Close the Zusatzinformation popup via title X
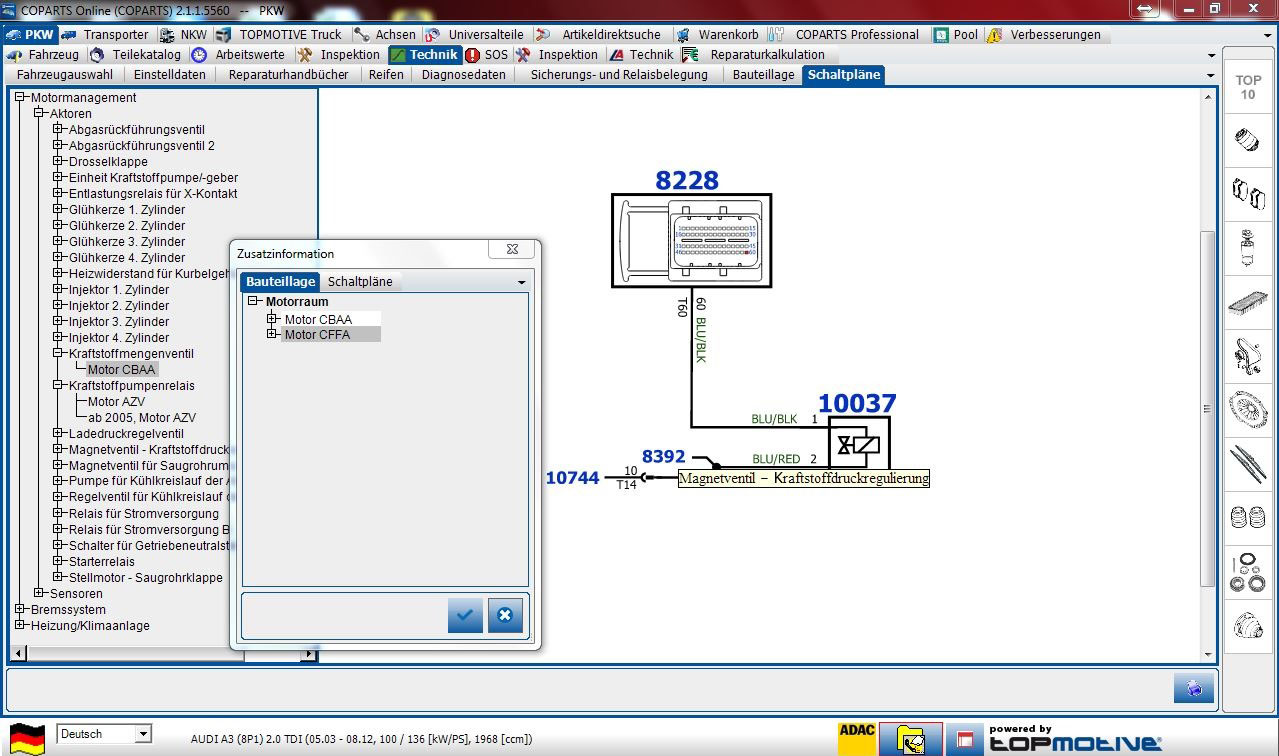The height and width of the screenshot is (756, 1279). coord(512,249)
